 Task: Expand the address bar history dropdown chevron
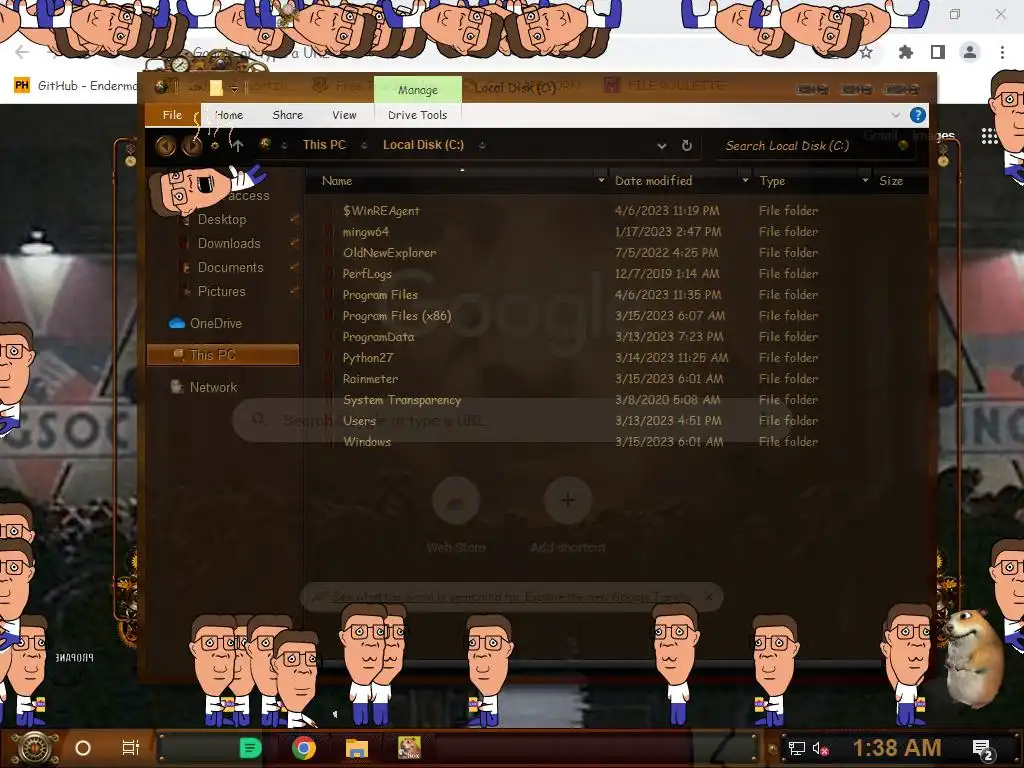(662, 146)
